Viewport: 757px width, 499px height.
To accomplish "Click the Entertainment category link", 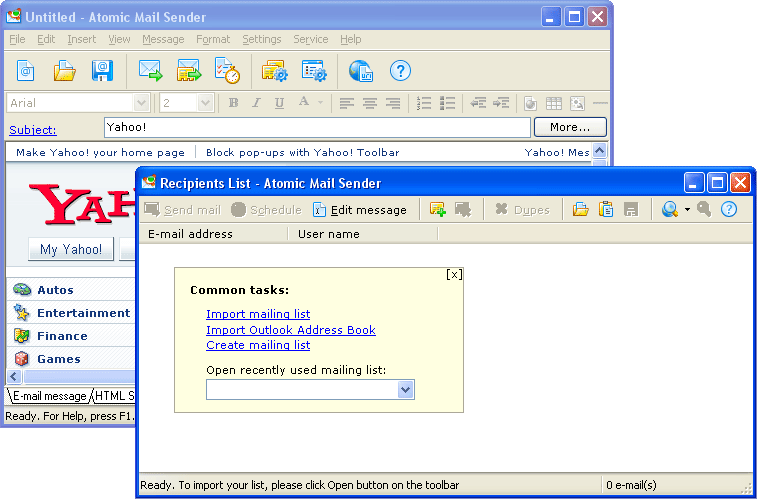I will click(84, 313).
